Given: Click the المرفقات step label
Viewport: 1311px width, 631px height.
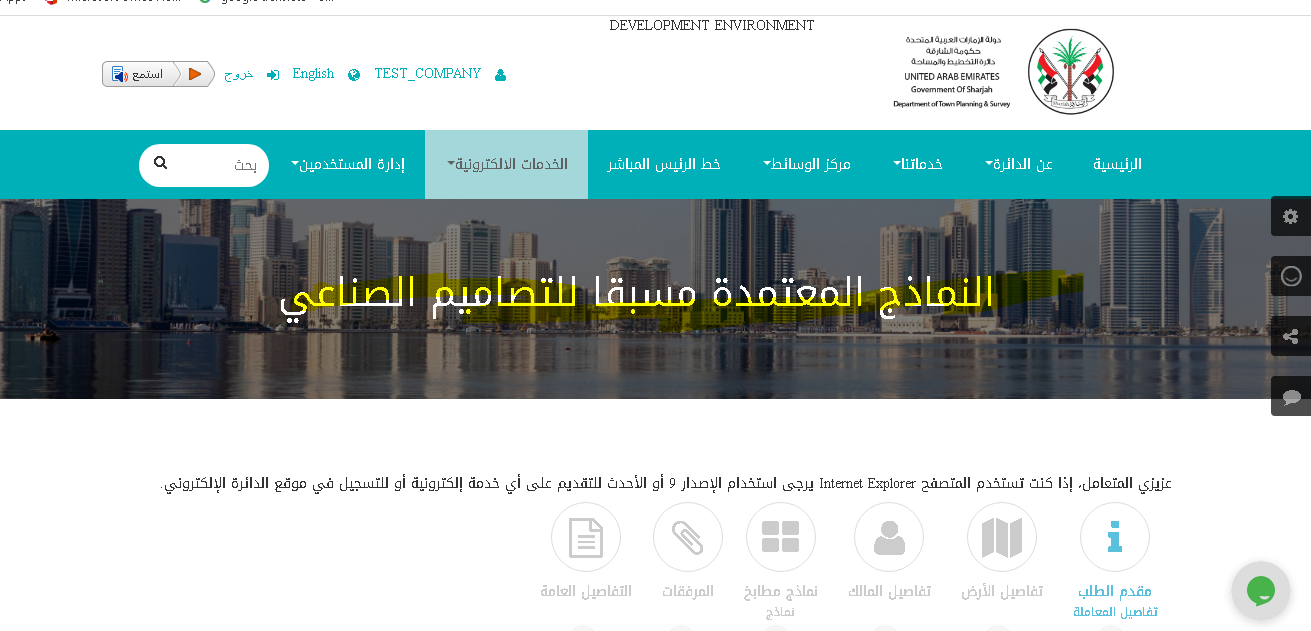Looking at the screenshot, I should tap(688, 591).
